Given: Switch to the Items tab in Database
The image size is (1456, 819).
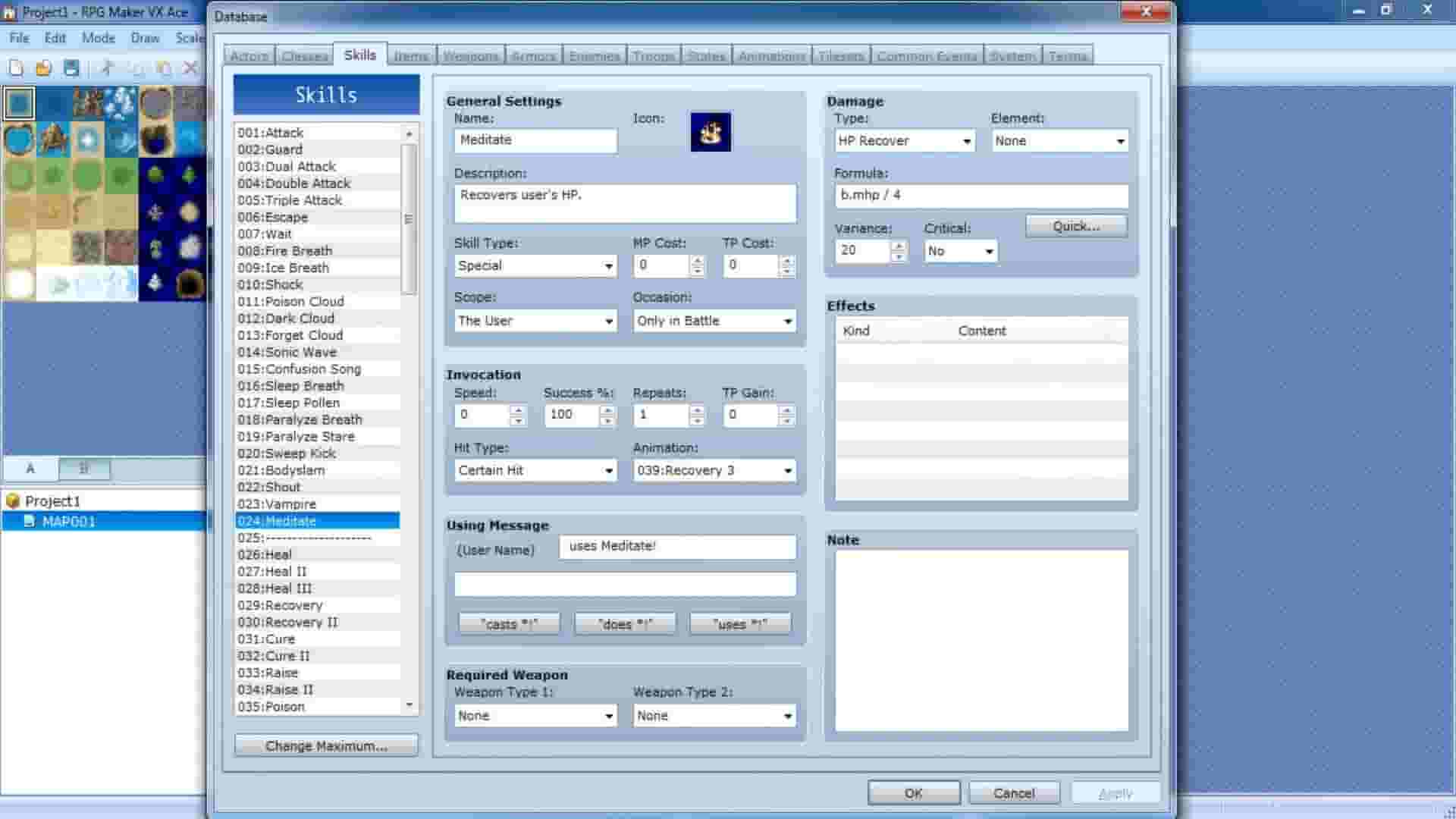Looking at the screenshot, I should (x=412, y=55).
